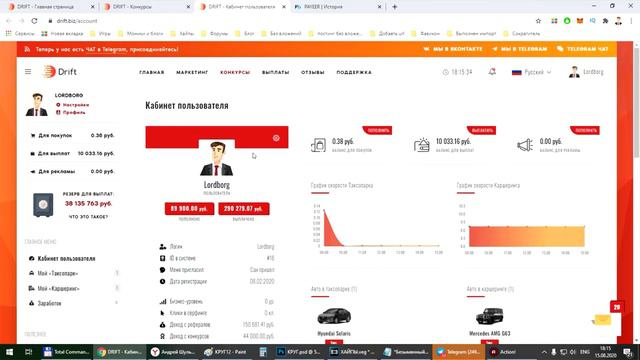Open the Windows Start menu

(9, 352)
